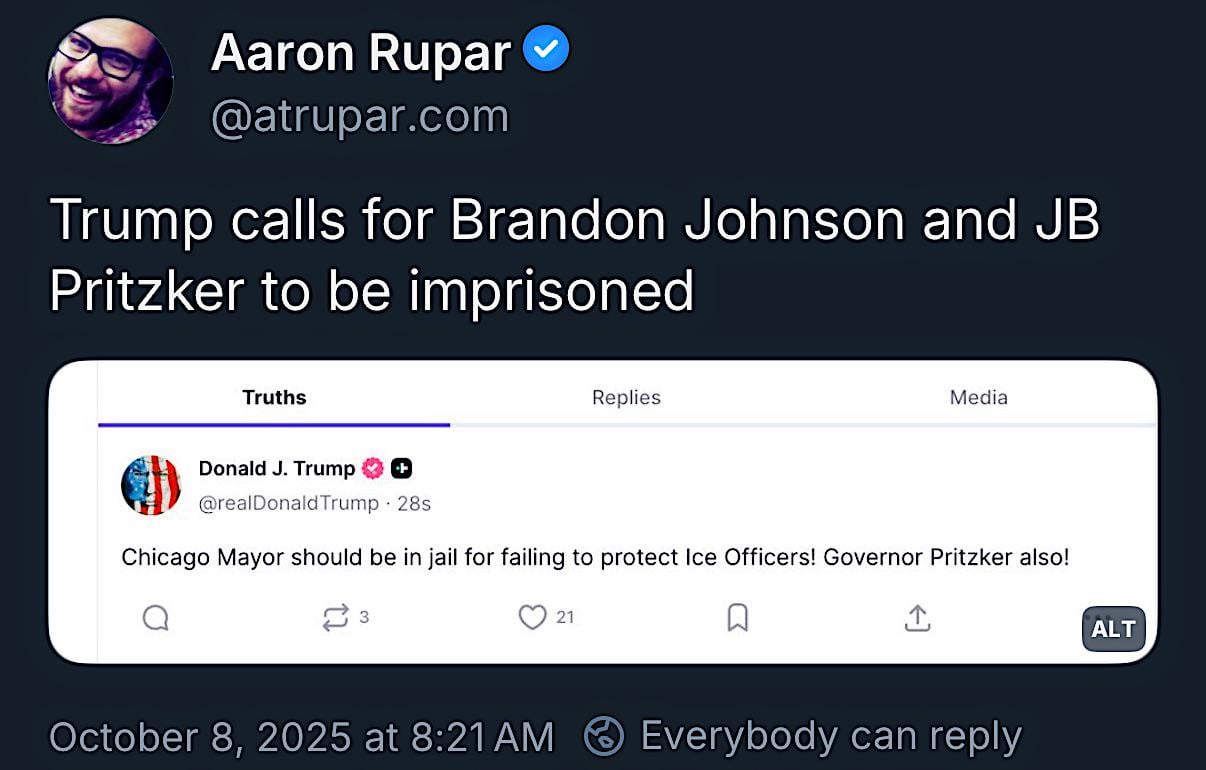Click the globe icon beside Everybody can reply
1206x770 pixels.
tap(604, 737)
